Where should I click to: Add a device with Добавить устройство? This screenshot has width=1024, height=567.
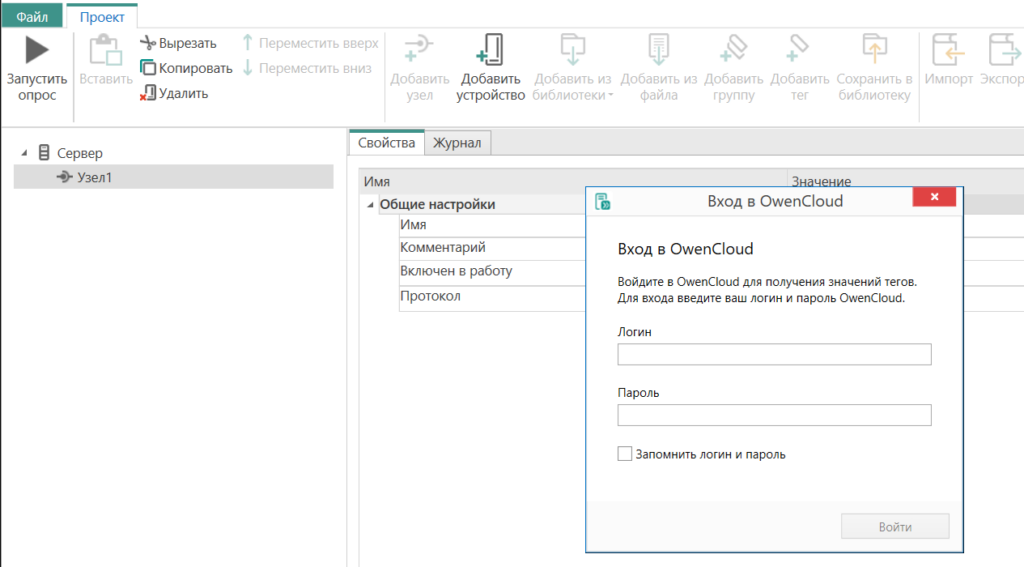[x=490, y=68]
